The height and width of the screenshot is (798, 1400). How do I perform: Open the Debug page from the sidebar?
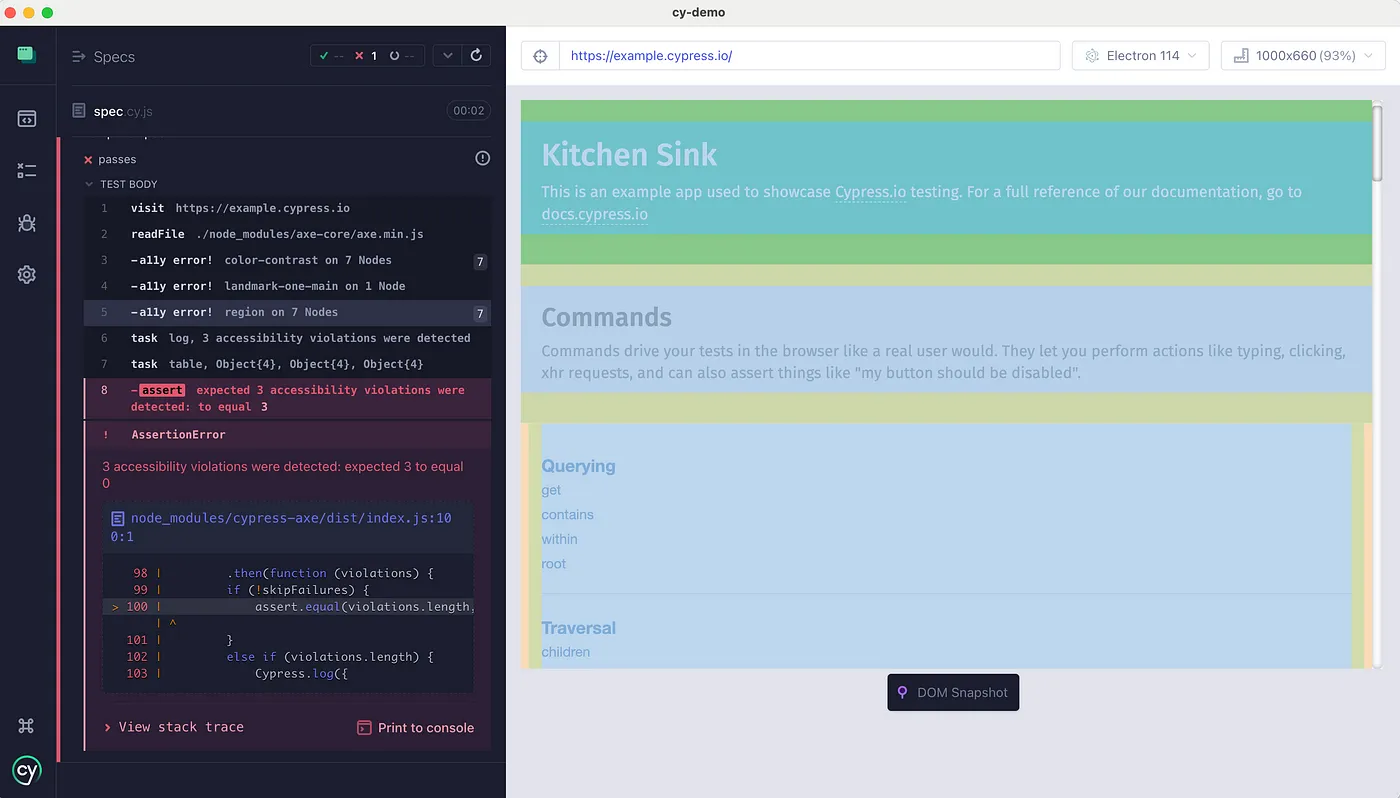[x=26, y=223]
